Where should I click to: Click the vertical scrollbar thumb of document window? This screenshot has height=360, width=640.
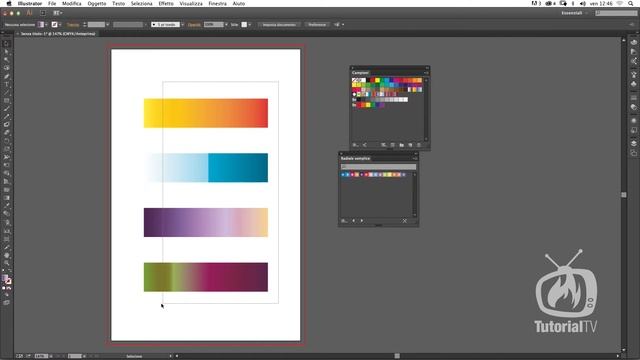[x=624, y=195]
